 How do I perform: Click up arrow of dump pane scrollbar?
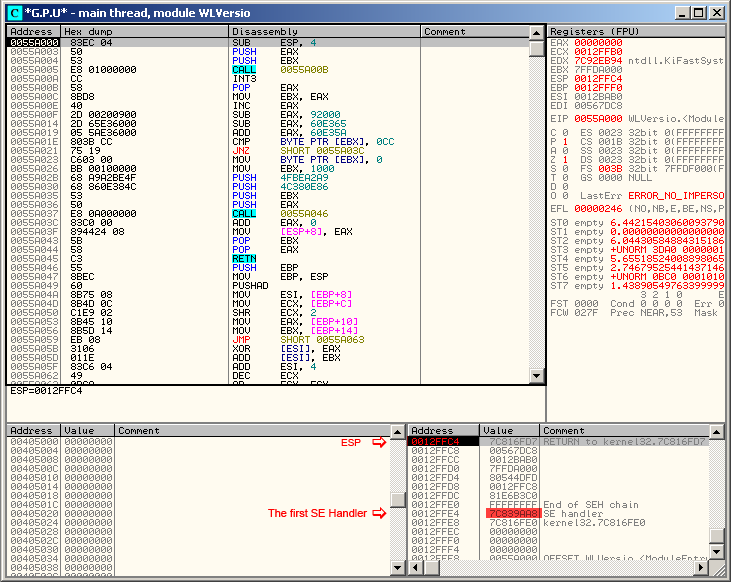point(397,432)
